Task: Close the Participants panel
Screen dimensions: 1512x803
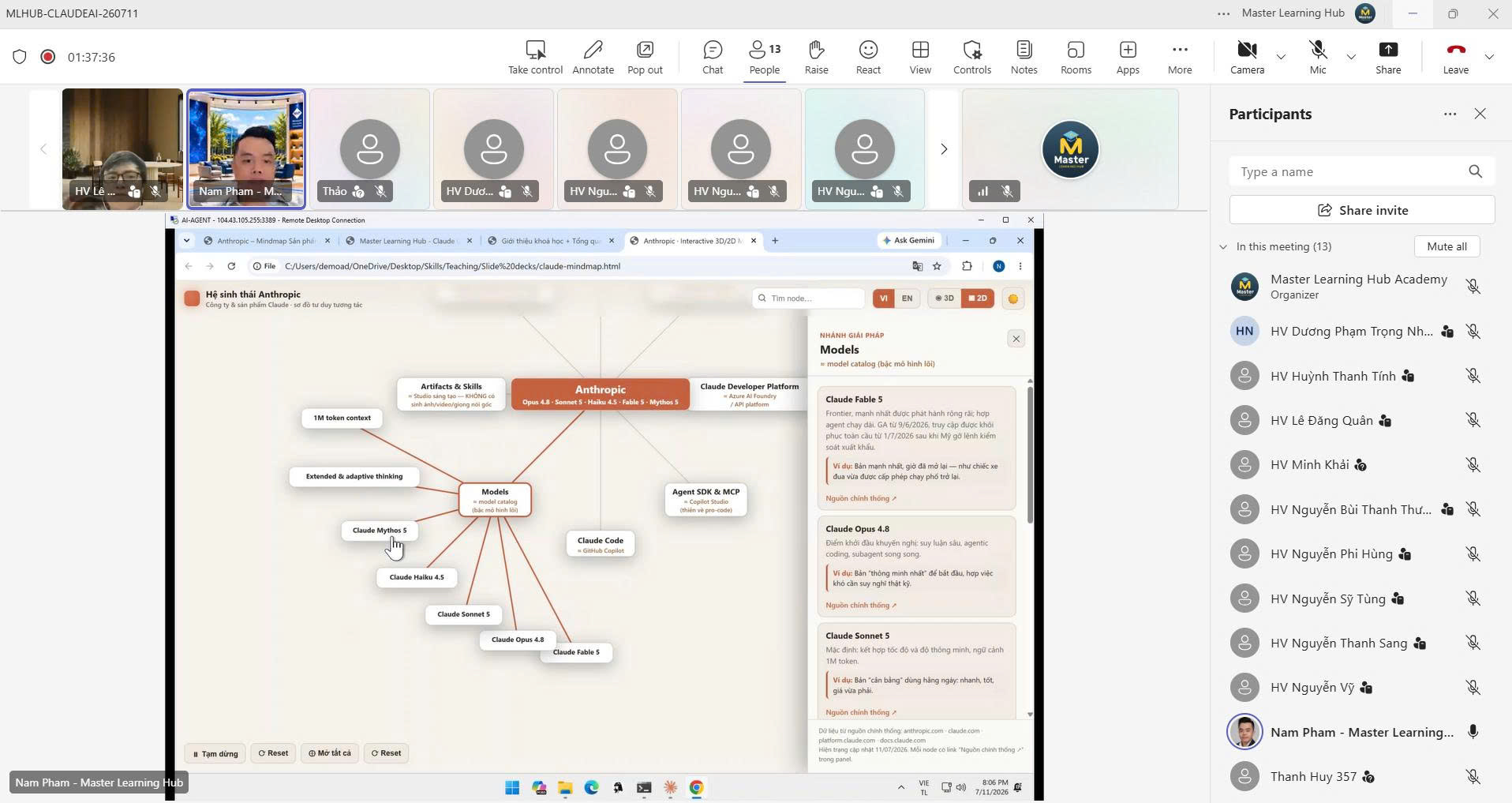Action: [1480, 114]
